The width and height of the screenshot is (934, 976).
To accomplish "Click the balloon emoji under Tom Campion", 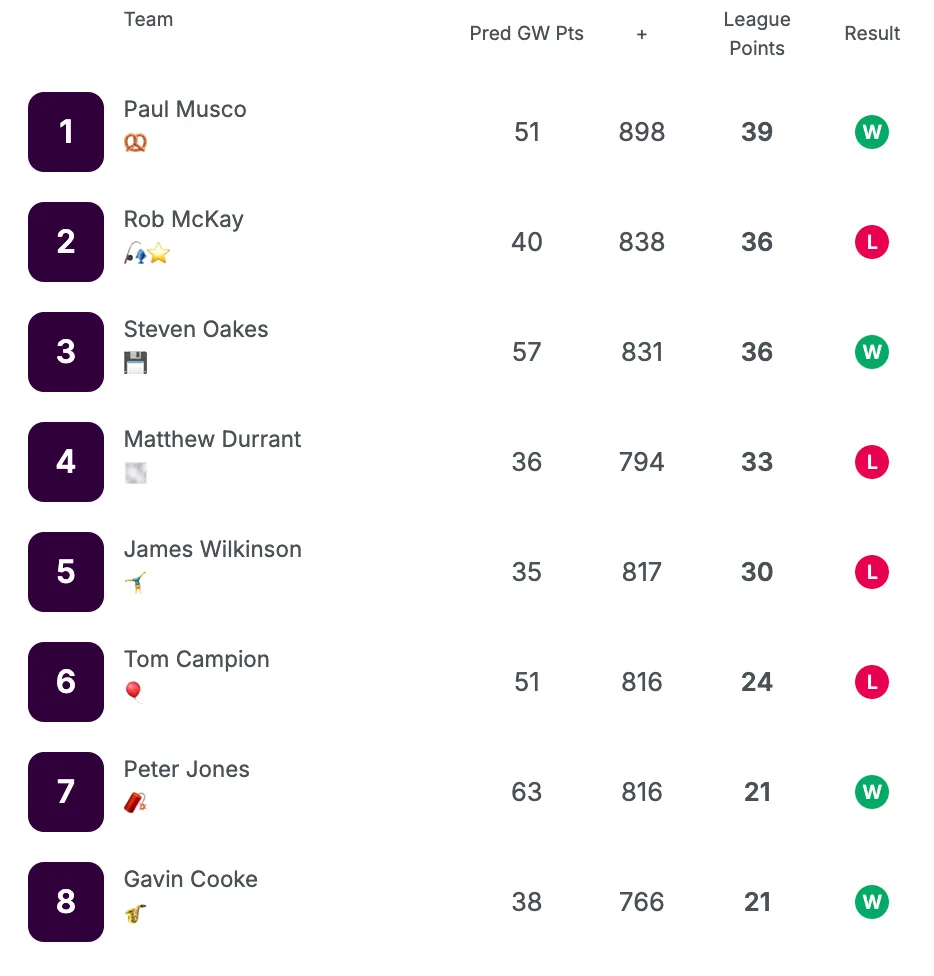I will (x=134, y=692).
